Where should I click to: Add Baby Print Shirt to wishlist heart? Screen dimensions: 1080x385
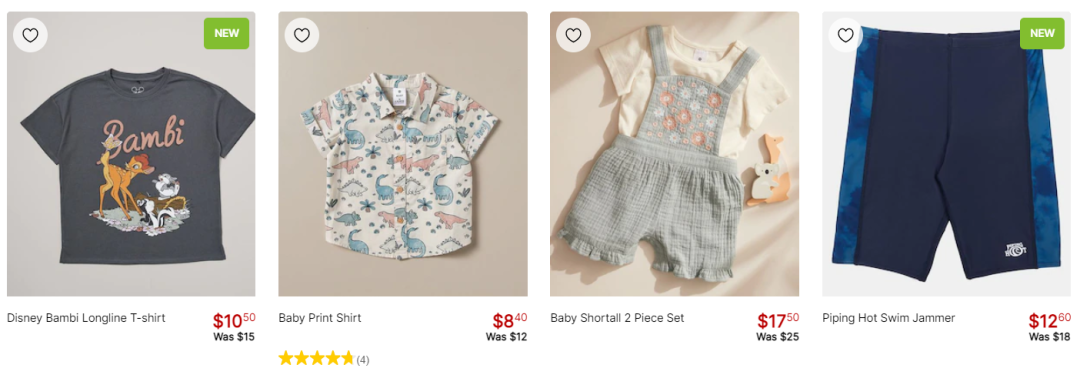tap(302, 35)
